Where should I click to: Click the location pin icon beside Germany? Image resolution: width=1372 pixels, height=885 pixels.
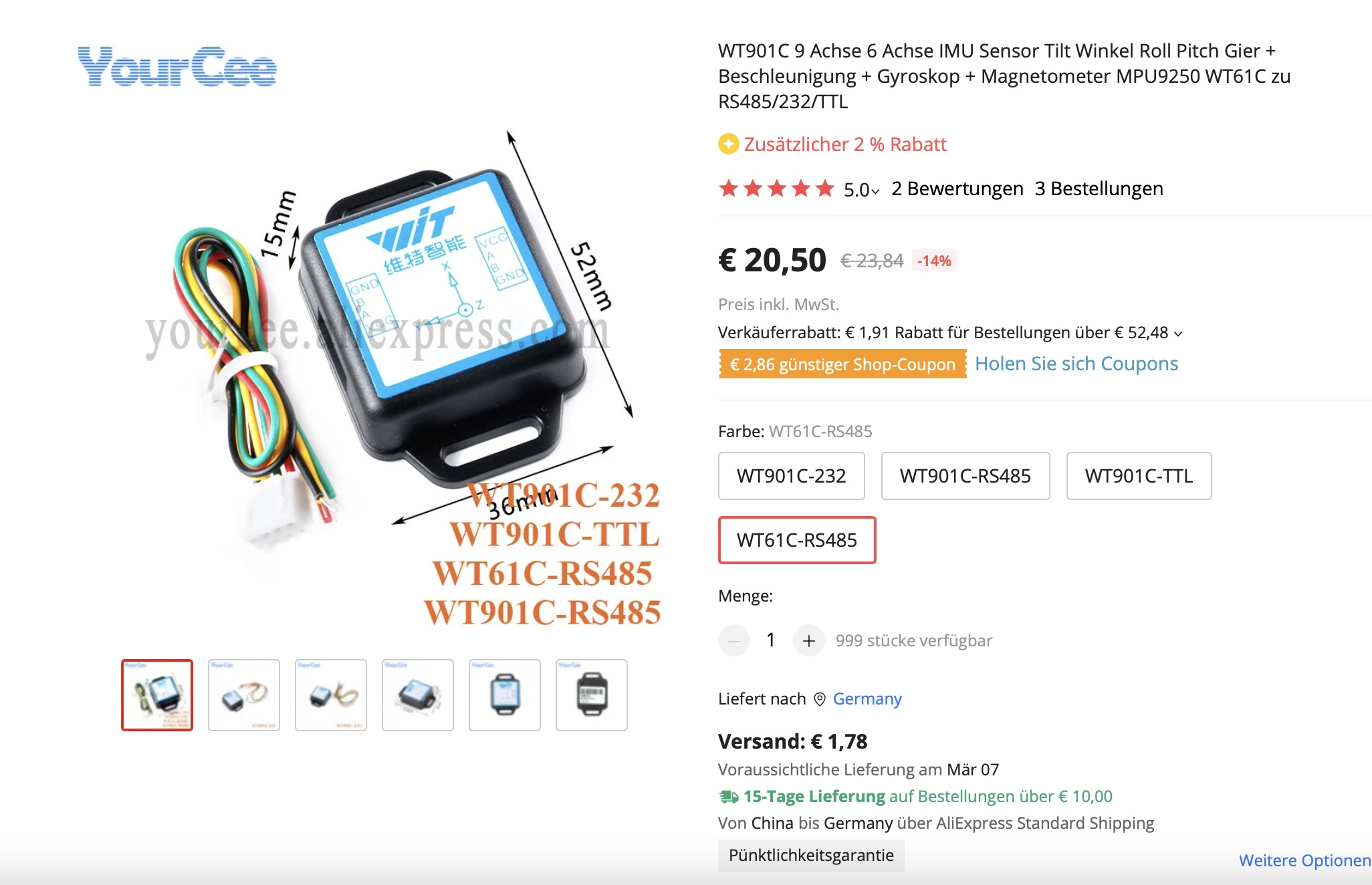(819, 699)
